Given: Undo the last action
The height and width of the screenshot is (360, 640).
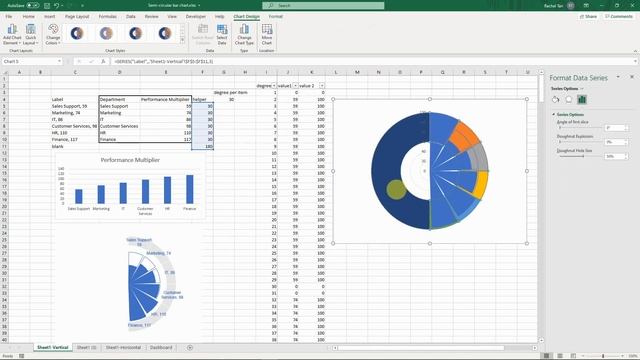Looking at the screenshot, I should tap(57, 6).
